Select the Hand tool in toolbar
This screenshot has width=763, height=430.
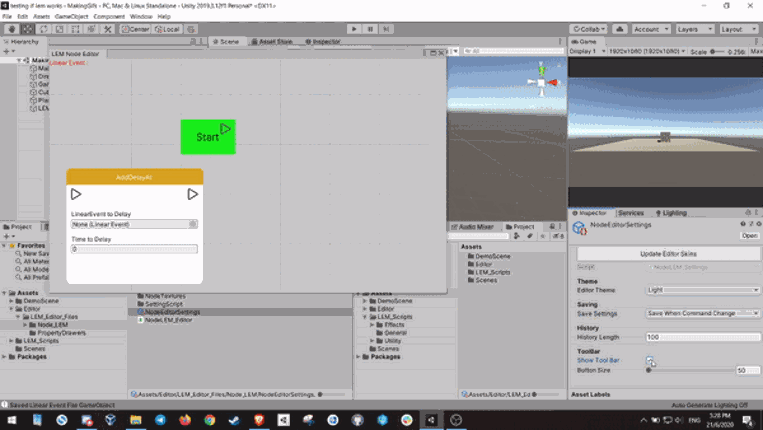point(12,29)
